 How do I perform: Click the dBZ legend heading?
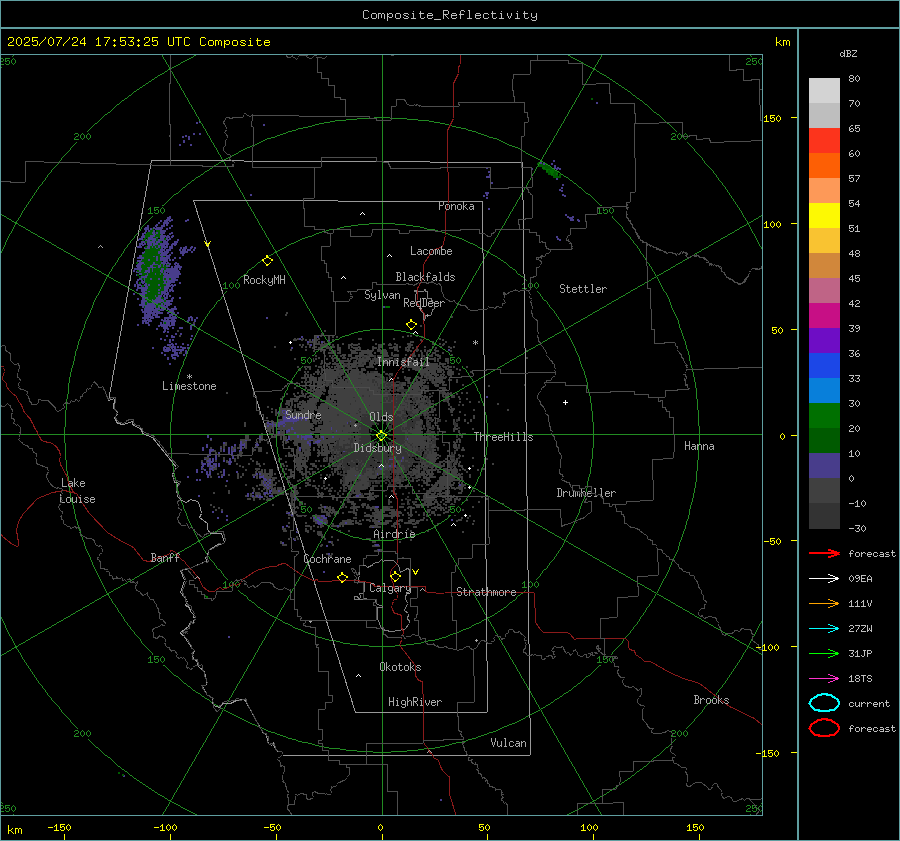coord(848,53)
